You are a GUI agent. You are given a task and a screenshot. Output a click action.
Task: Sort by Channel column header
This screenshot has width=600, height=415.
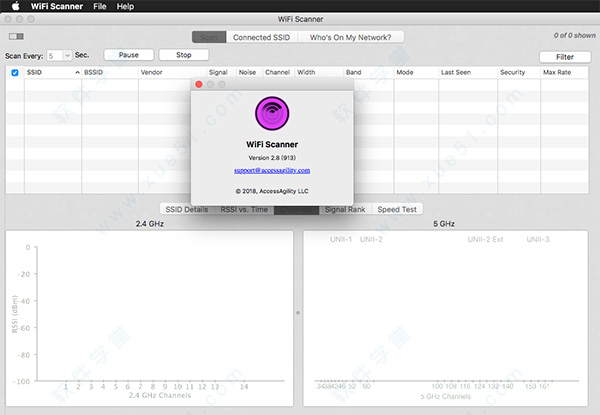tap(277, 72)
